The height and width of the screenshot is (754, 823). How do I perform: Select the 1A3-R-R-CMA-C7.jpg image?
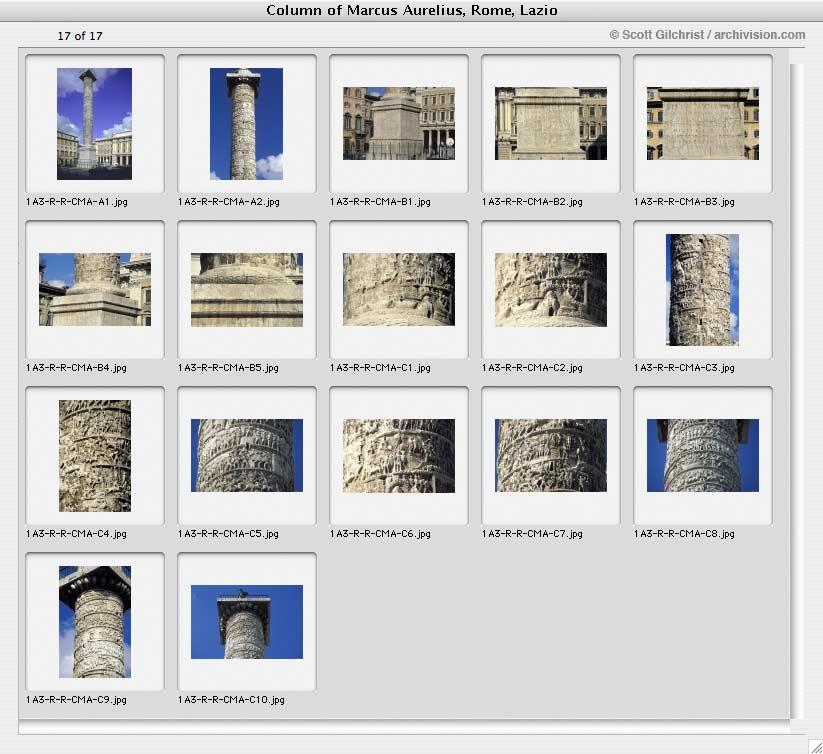point(551,455)
